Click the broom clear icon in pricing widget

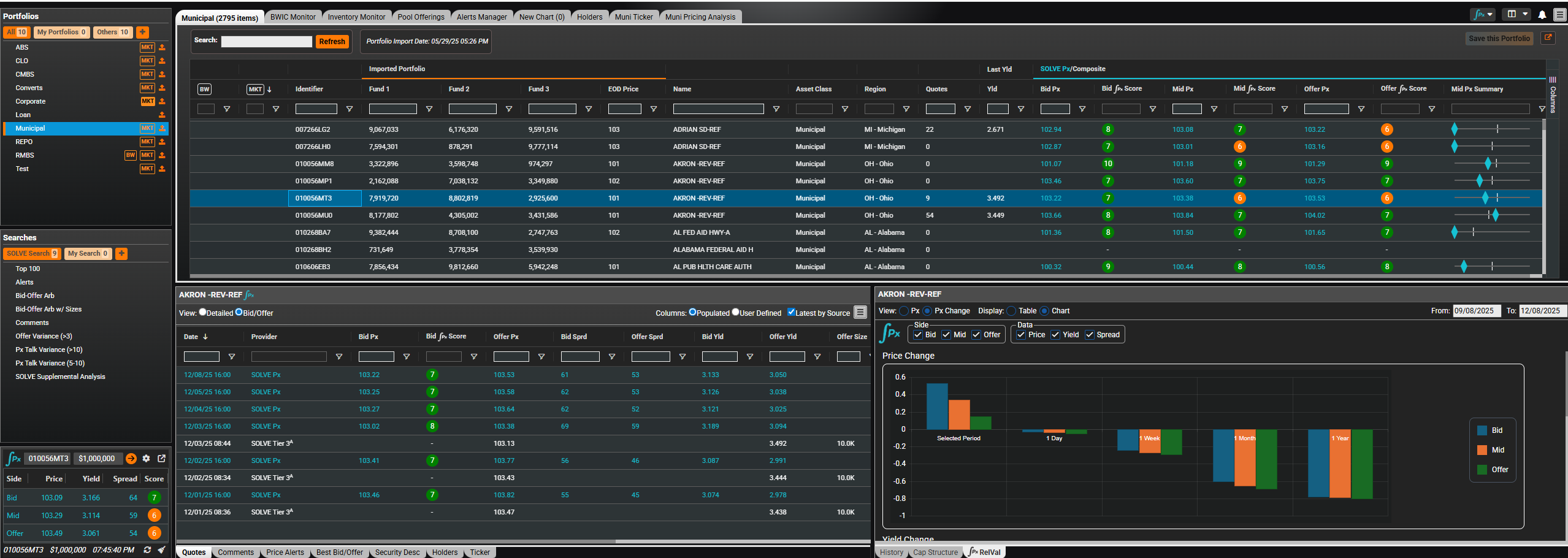[161, 550]
